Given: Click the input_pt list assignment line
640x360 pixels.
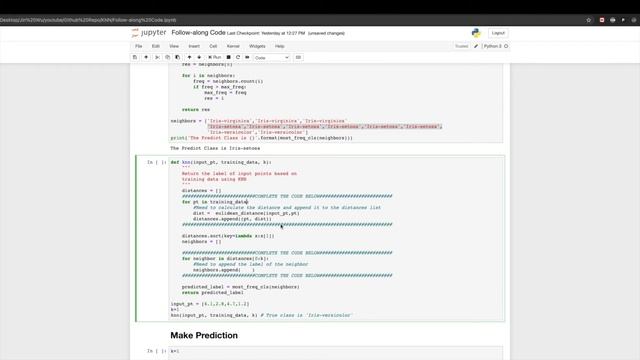Looking at the screenshot, I should 210,304.
